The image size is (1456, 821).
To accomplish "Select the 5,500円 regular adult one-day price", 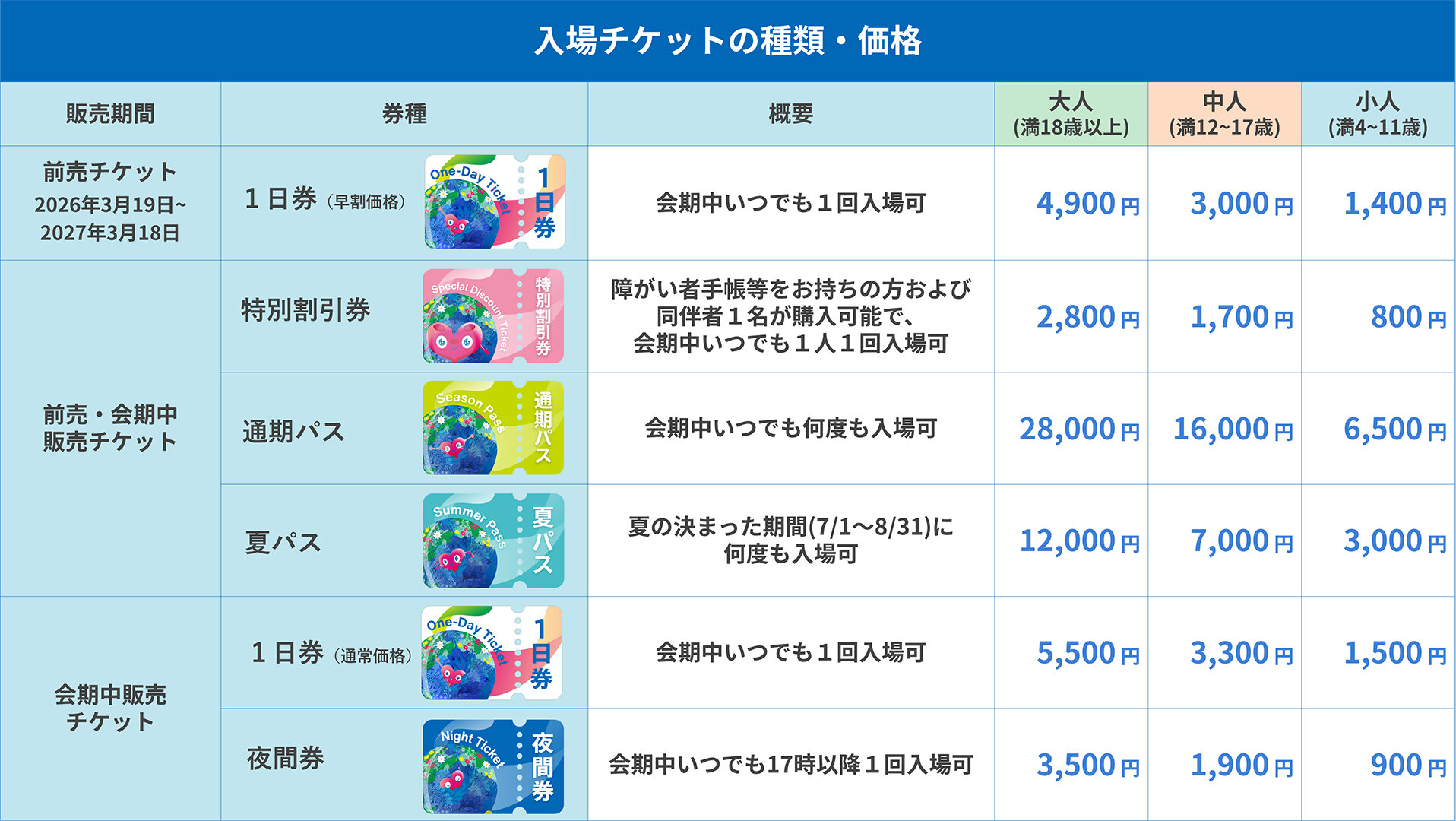I will point(1087,653).
